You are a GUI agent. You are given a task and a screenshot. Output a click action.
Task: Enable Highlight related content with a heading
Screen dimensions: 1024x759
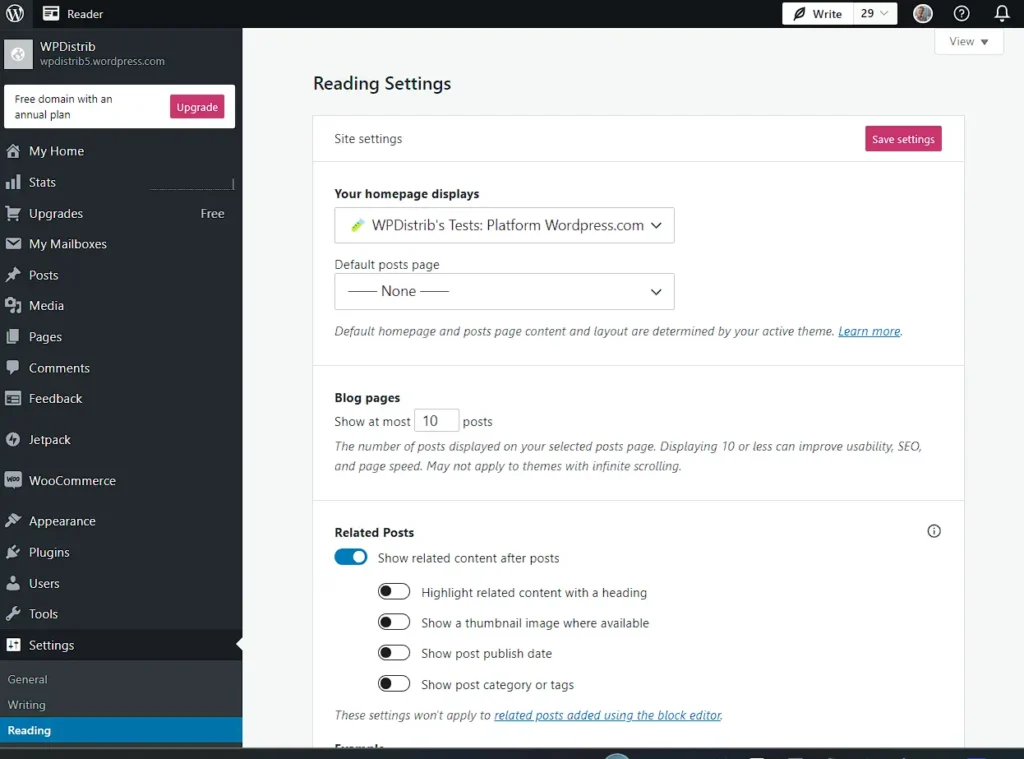(394, 592)
